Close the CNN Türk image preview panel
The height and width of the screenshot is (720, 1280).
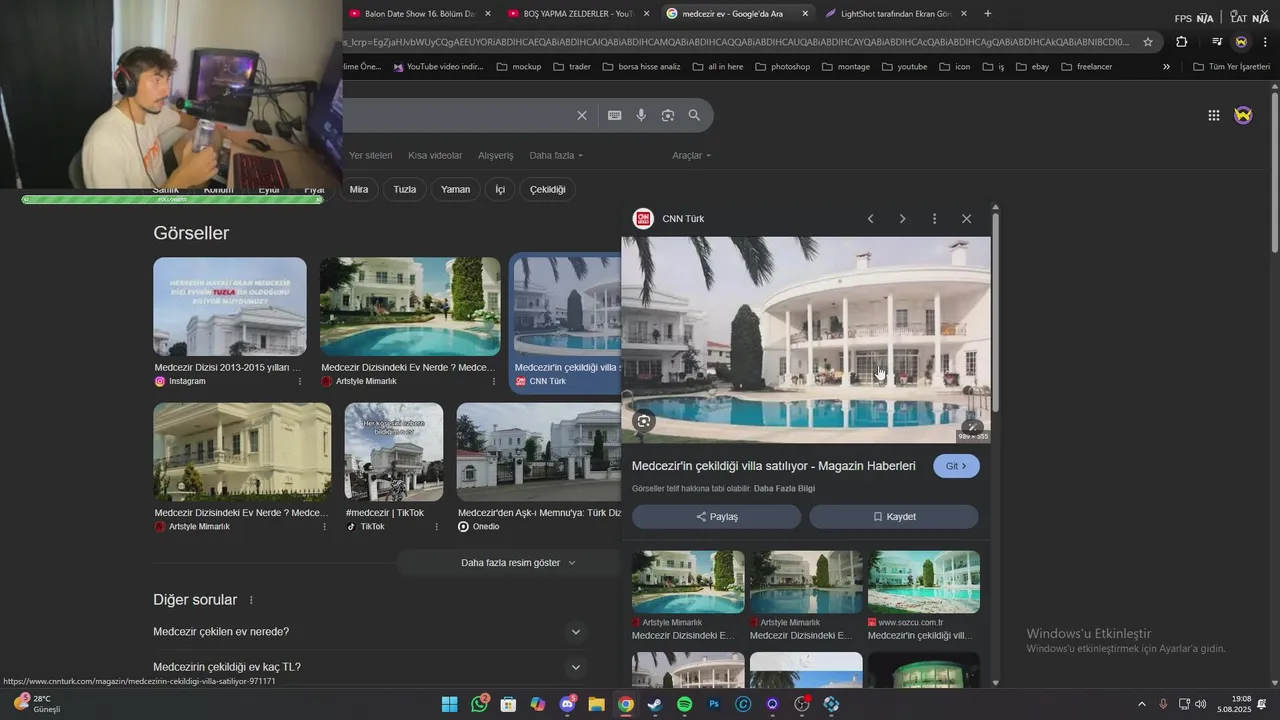click(966, 219)
